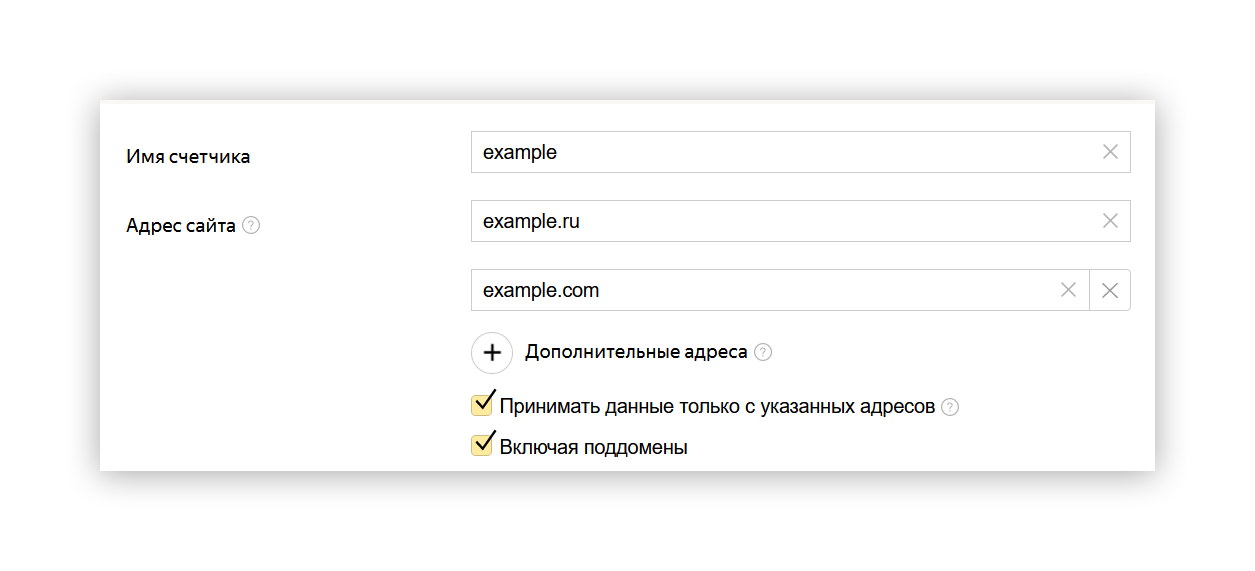Clear the counter name field text
The image size is (1255, 571).
pos(1110,152)
